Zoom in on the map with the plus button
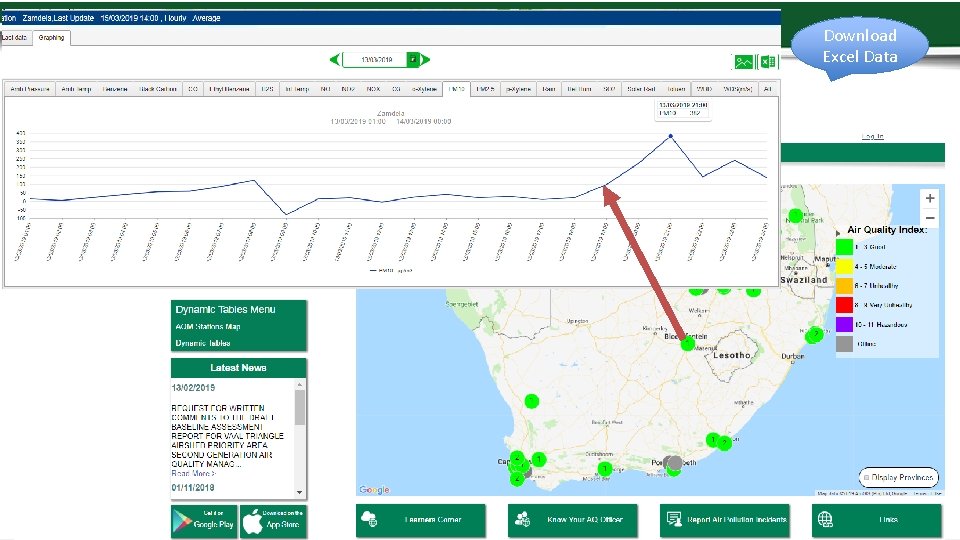The height and width of the screenshot is (540, 960). pyautogui.click(x=929, y=198)
